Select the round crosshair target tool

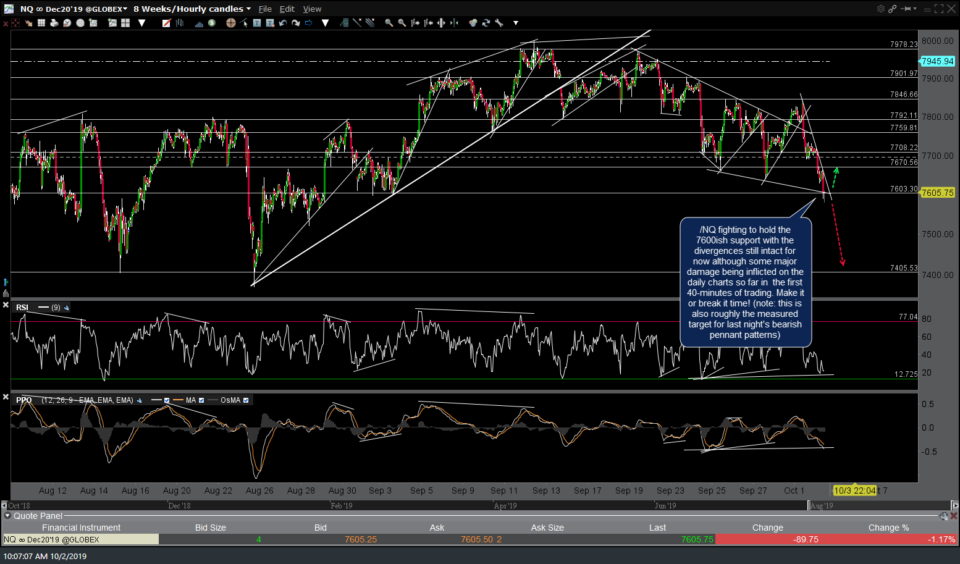pos(230,23)
